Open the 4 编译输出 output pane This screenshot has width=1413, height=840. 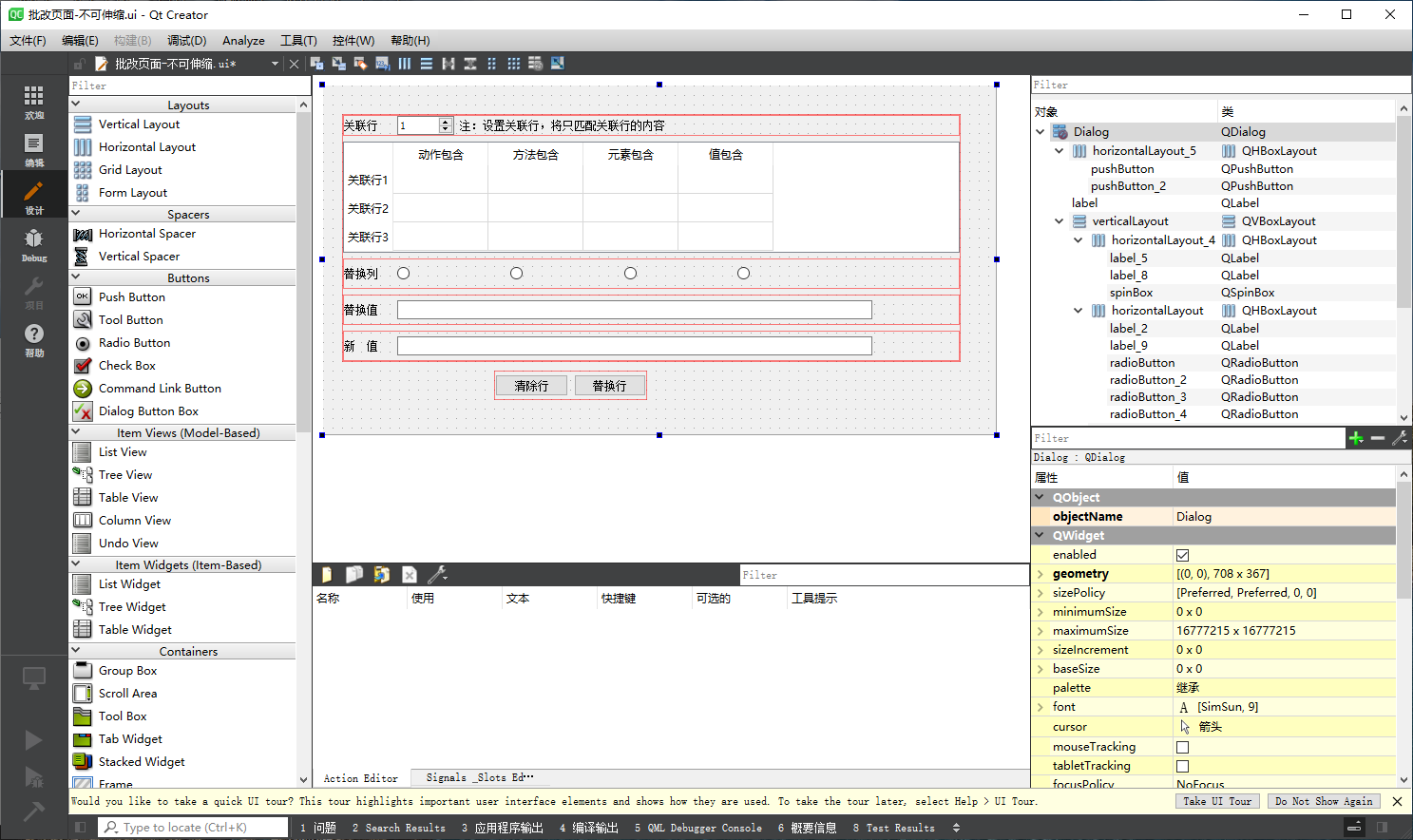click(x=589, y=828)
